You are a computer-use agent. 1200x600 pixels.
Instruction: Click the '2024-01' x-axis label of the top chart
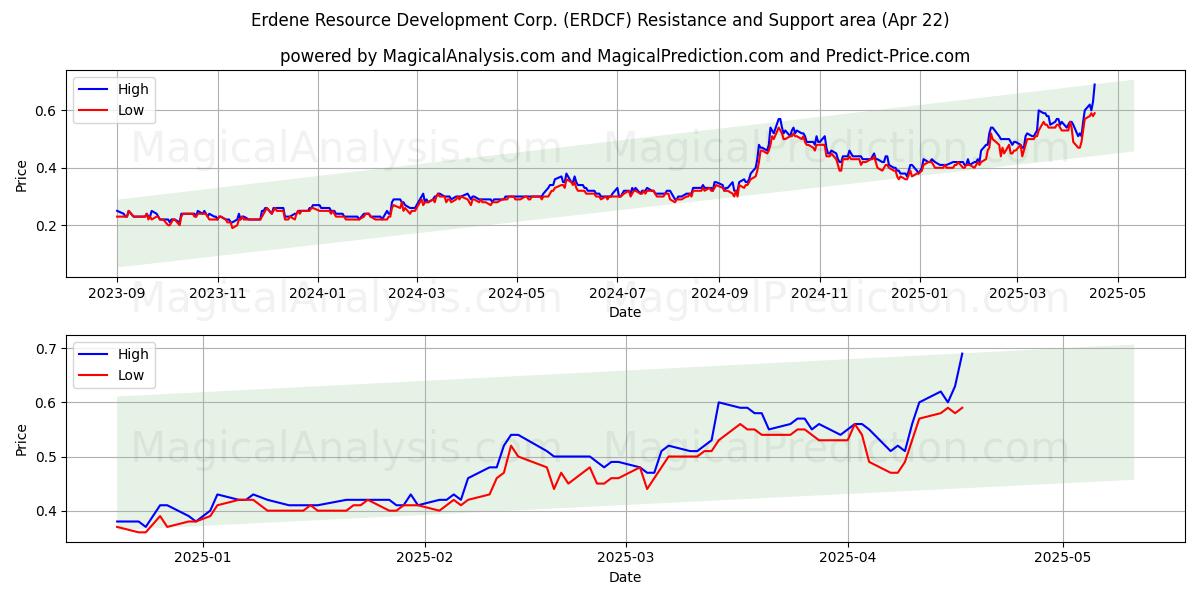(318, 295)
